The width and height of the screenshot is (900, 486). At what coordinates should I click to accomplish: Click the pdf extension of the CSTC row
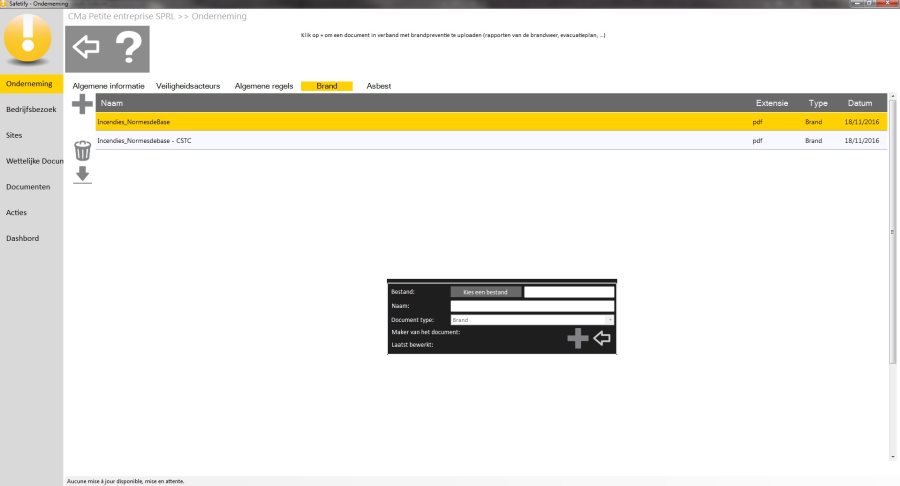pyautogui.click(x=758, y=141)
